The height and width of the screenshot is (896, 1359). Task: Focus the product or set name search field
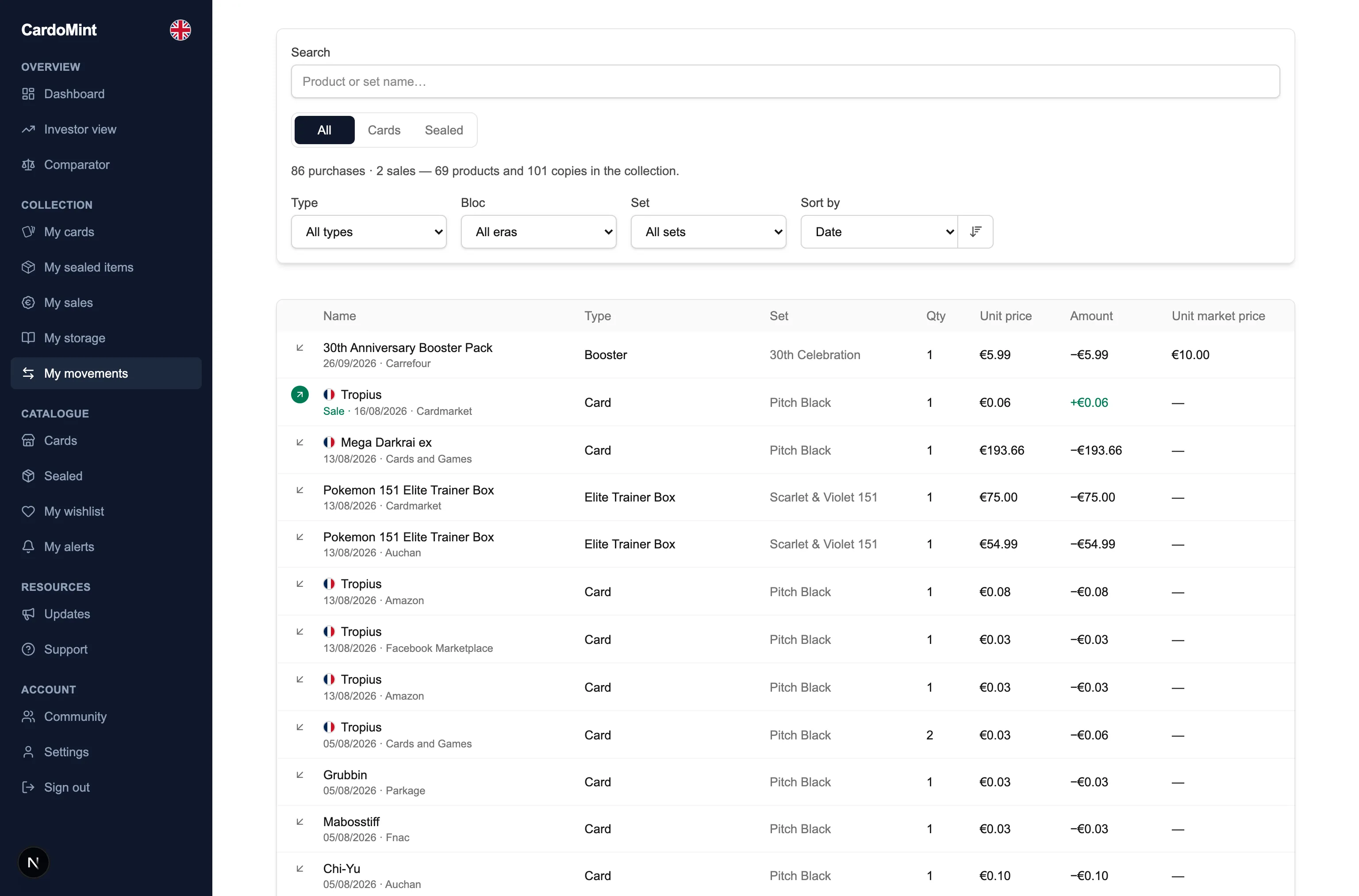click(785, 81)
